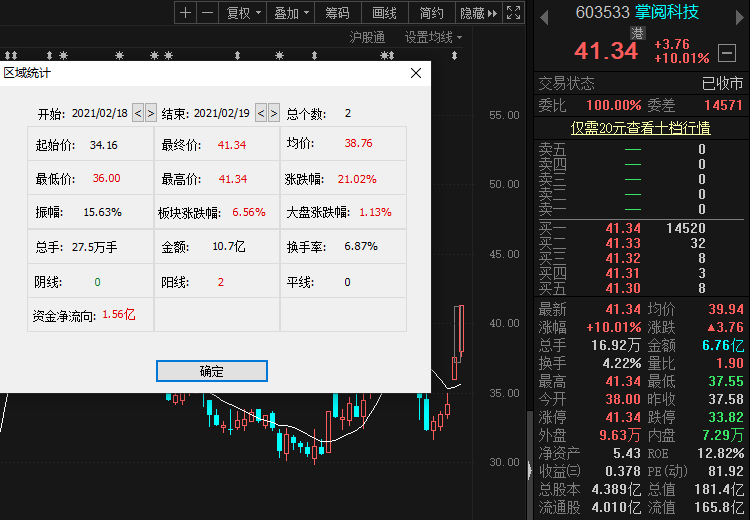Select end date 2021/02/19 field
The width and height of the screenshot is (750, 520).
[x=221, y=113]
